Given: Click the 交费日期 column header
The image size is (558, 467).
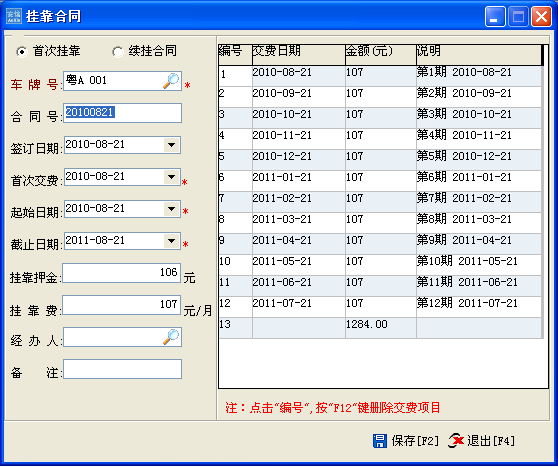Looking at the screenshot, I should tap(299, 54).
